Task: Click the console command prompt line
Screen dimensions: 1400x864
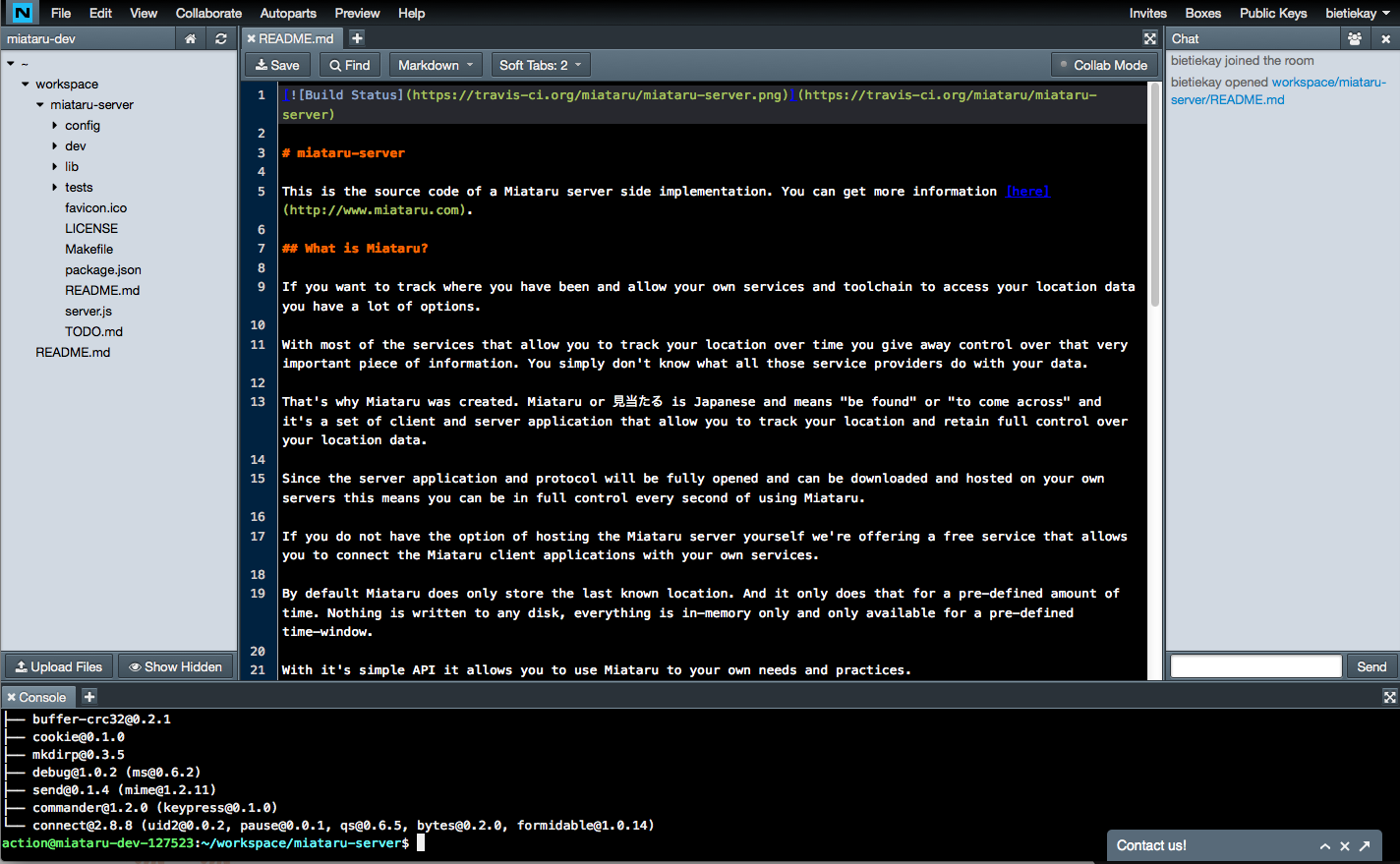Action: click(212, 843)
